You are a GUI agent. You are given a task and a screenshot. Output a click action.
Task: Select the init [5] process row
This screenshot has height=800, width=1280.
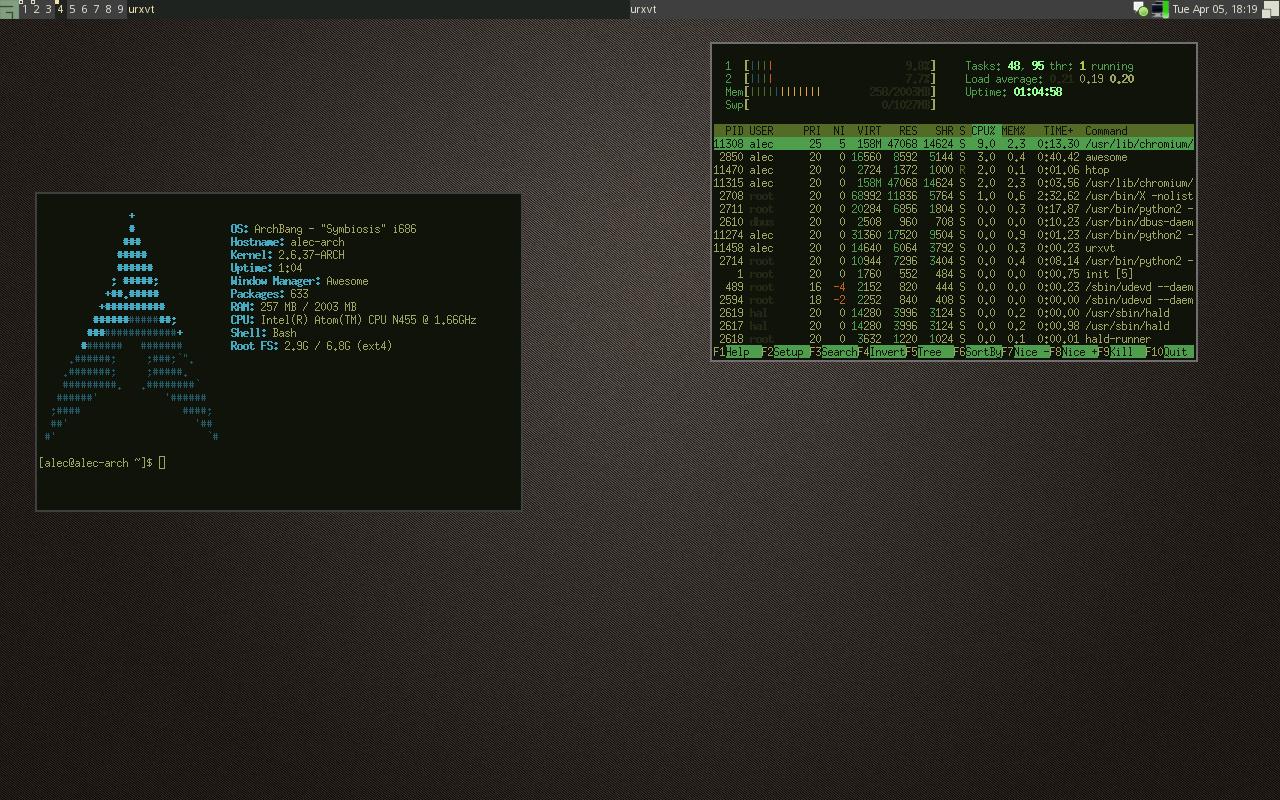(953, 274)
